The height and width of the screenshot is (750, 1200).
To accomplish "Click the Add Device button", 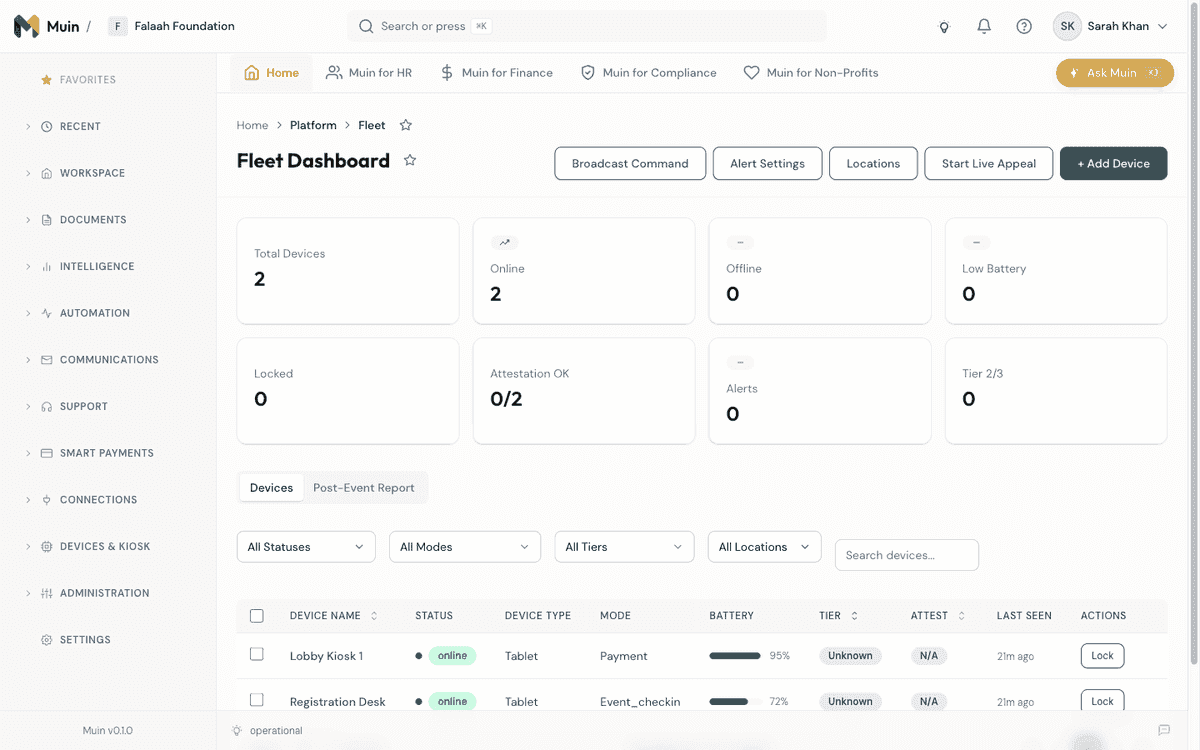I will point(1113,164).
